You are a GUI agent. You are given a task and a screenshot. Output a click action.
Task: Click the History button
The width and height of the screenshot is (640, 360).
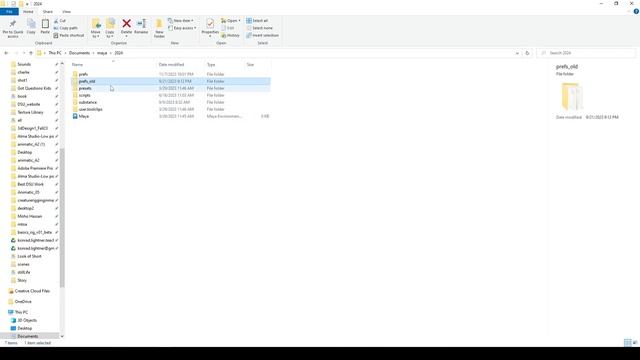(231, 36)
